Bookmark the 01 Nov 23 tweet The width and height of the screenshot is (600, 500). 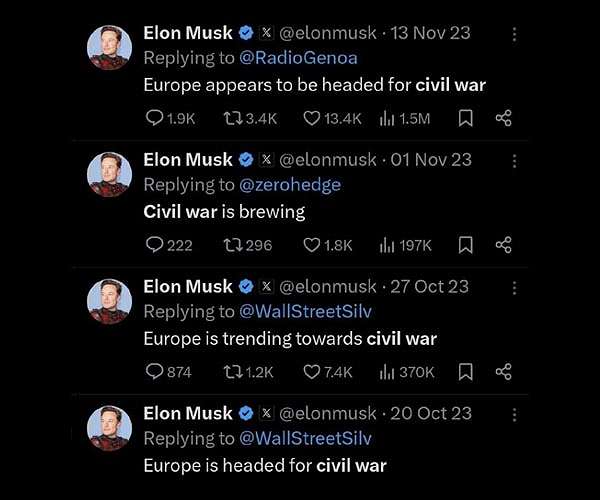tap(465, 245)
